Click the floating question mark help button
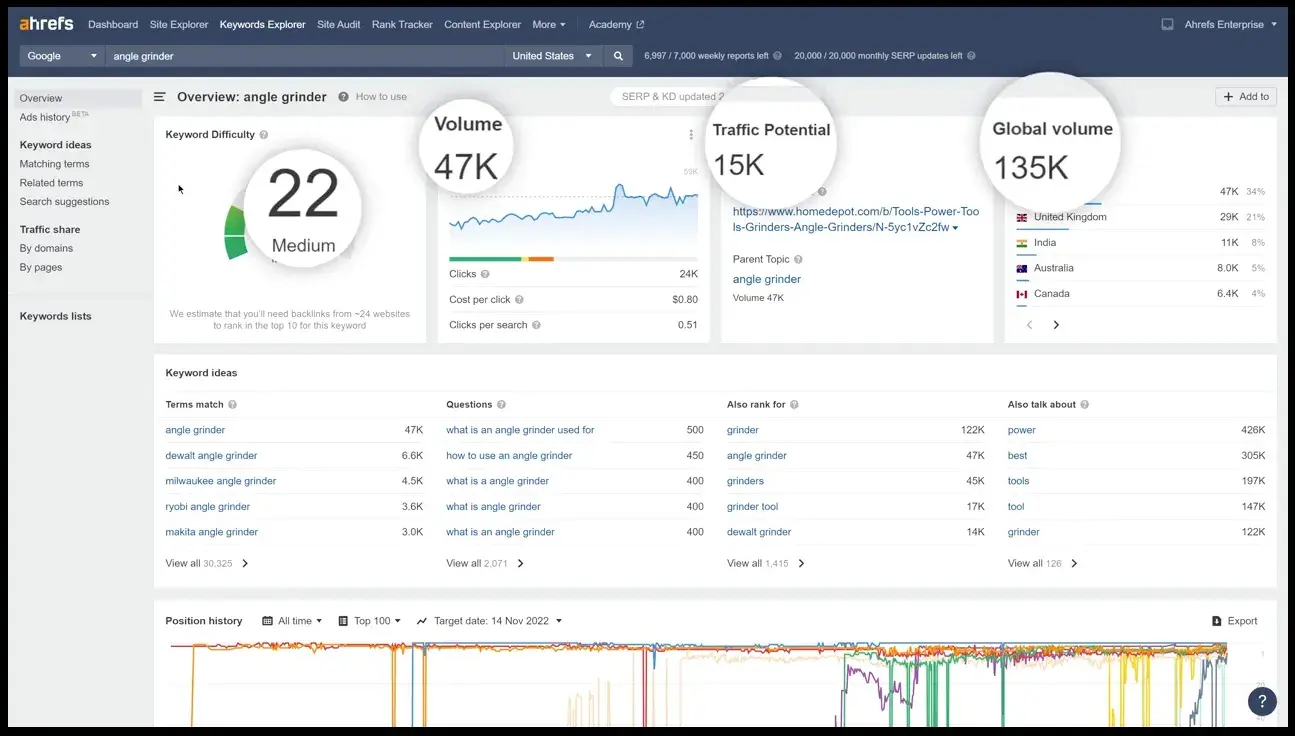This screenshot has width=1295, height=736. pos(1261,701)
